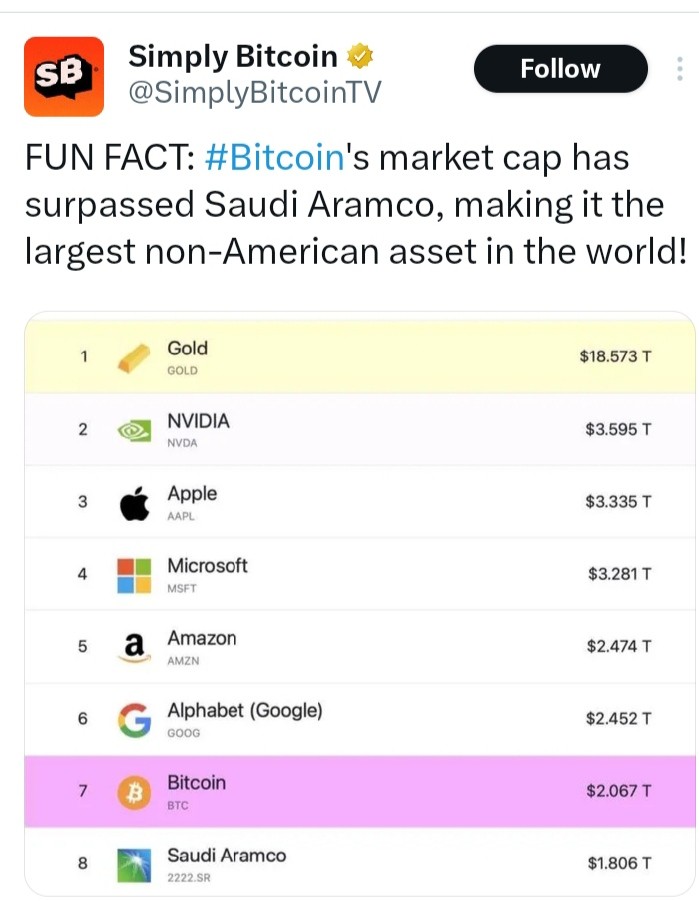699x901 pixels.
Task: Click the Simply Bitcoin display name
Action: click(x=233, y=56)
